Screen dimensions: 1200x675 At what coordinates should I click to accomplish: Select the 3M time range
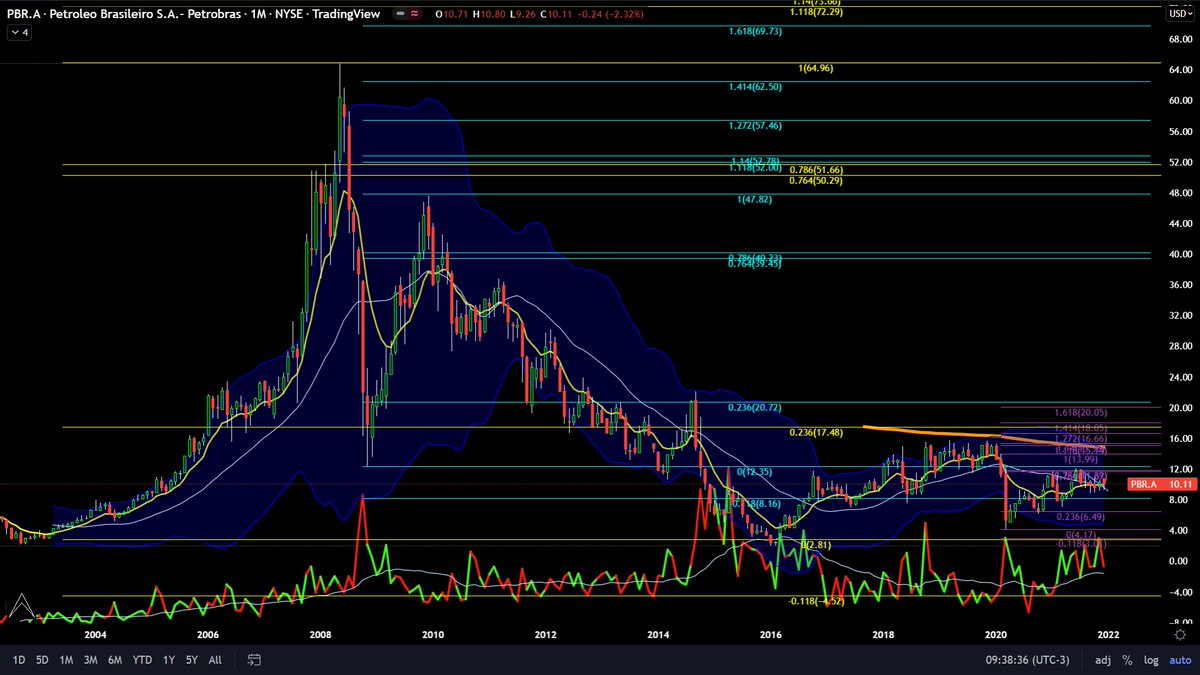(x=90, y=660)
